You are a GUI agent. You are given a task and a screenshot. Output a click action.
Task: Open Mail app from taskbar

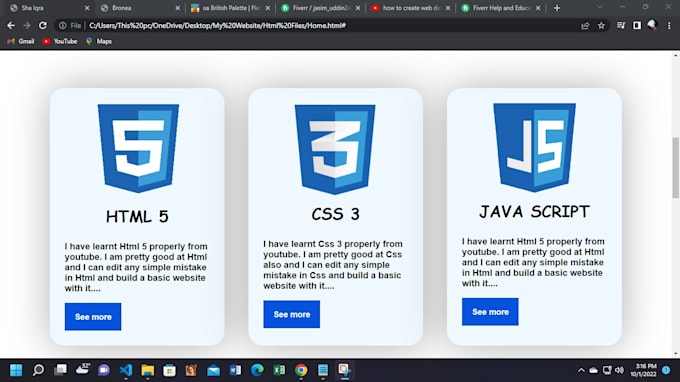[x=213, y=370]
